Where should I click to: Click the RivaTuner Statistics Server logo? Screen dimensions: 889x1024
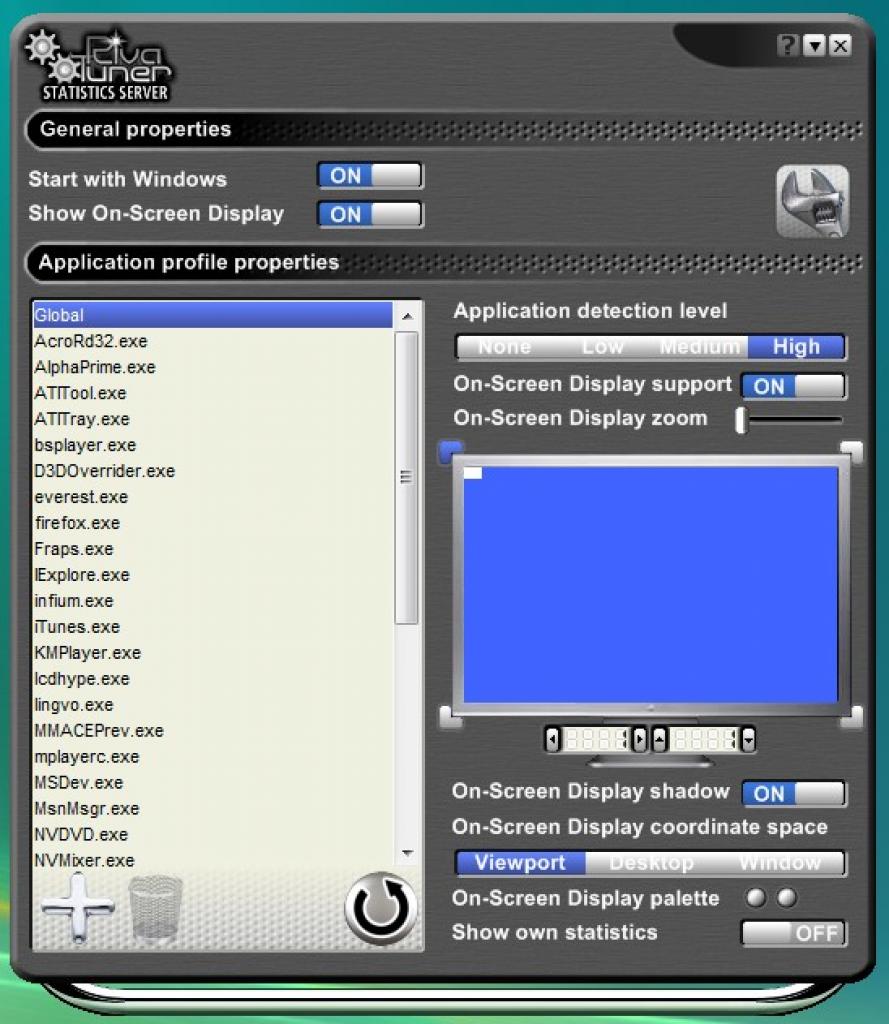[x=98, y=65]
